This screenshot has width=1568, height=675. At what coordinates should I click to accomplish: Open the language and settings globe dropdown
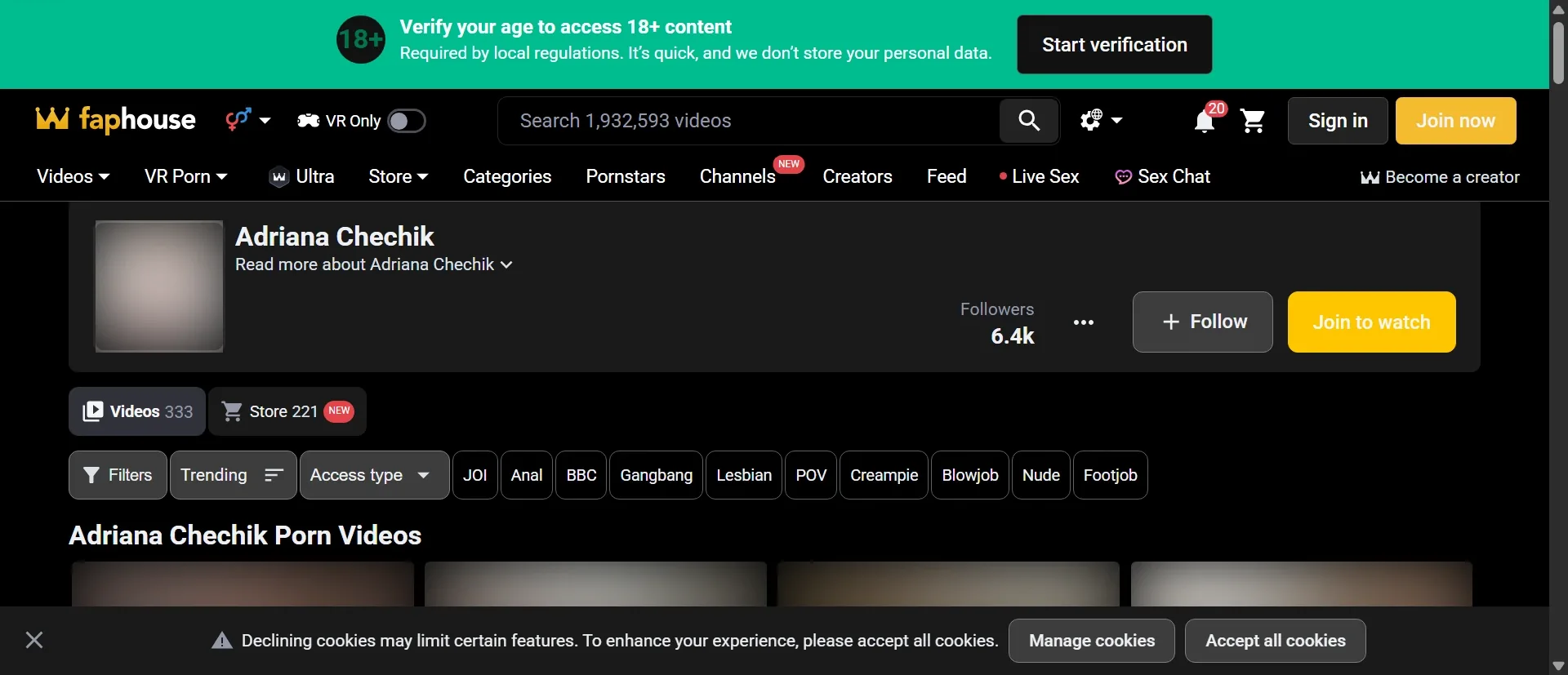pos(1101,121)
